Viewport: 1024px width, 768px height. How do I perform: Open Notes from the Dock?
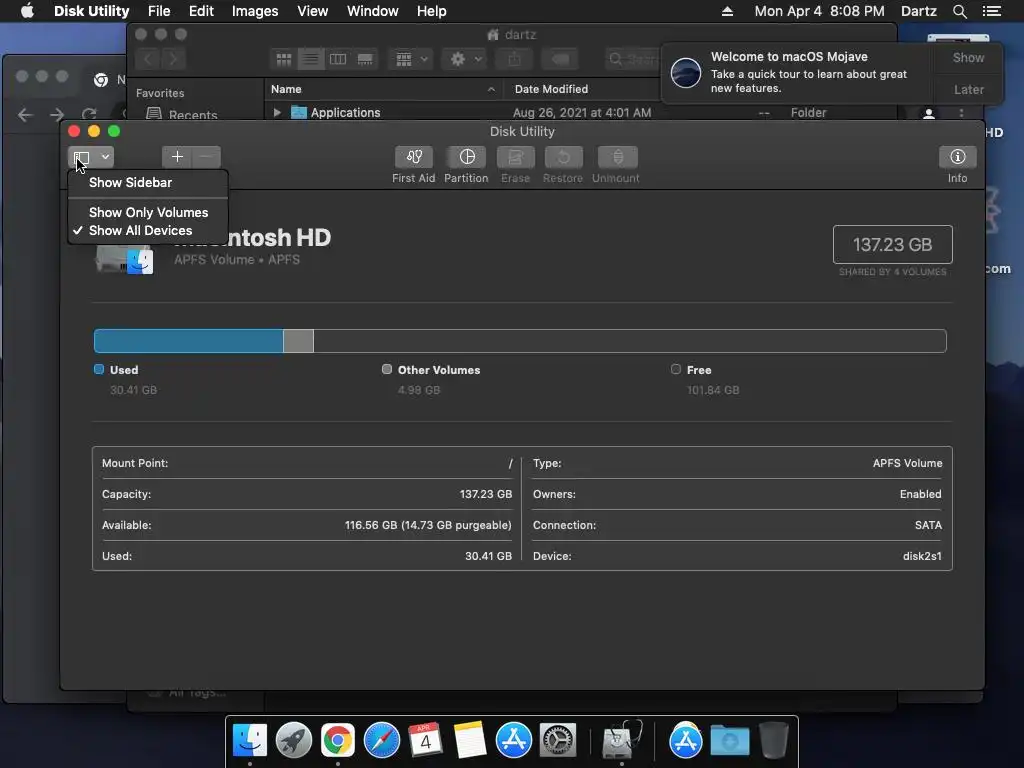pyautogui.click(x=470, y=740)
